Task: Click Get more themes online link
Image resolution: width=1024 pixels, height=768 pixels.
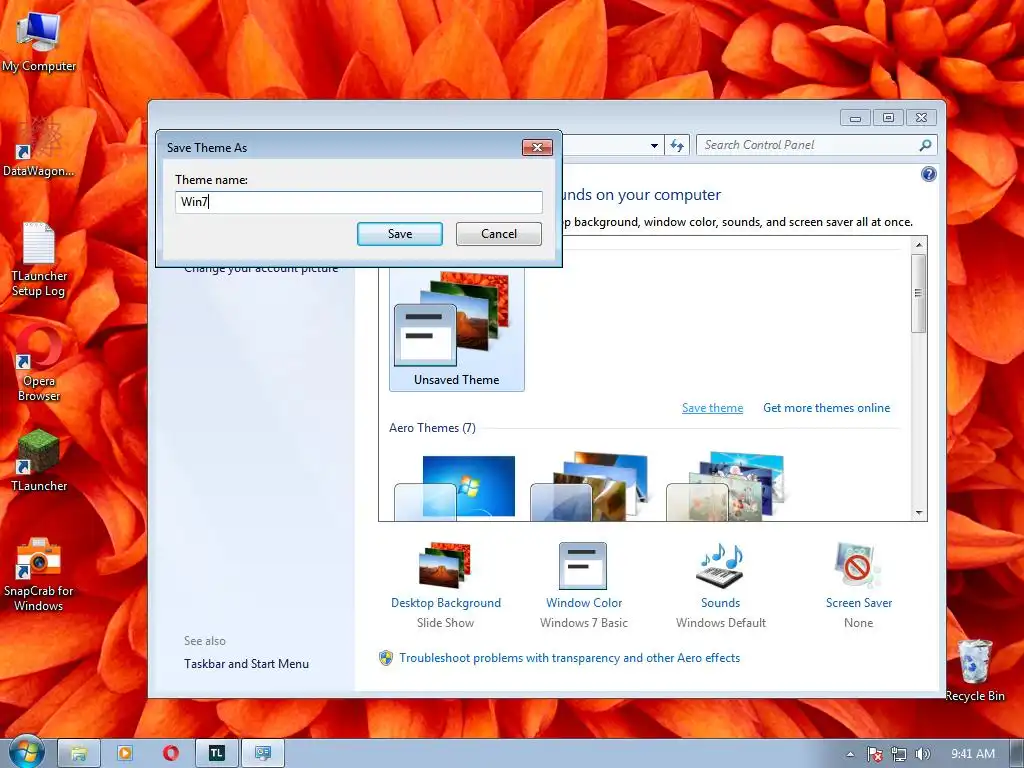Action: tap(826, 408)
